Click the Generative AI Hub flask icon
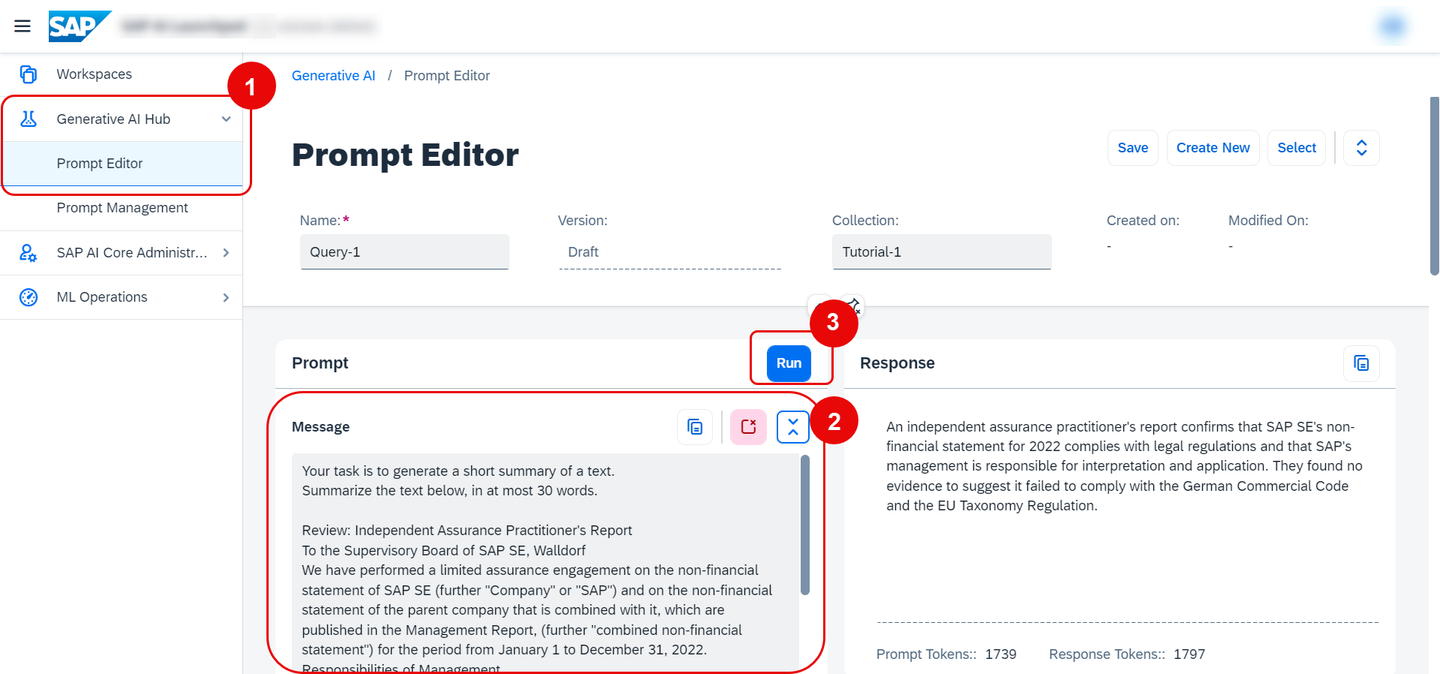The height and width of the screenshot is (674, 1440). pyautogui.click(x=29, y=119)
